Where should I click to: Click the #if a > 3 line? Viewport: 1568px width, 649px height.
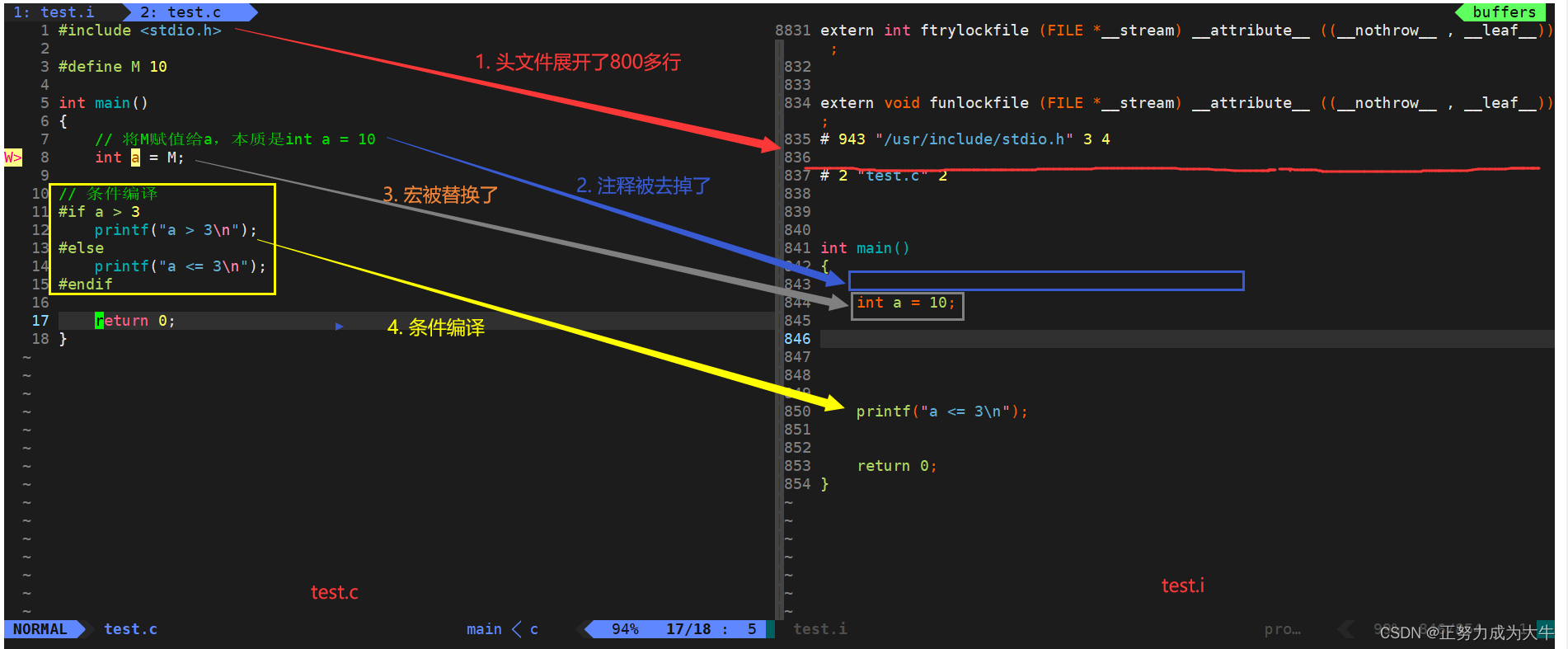pyautogui.click(x=99, y=212)
